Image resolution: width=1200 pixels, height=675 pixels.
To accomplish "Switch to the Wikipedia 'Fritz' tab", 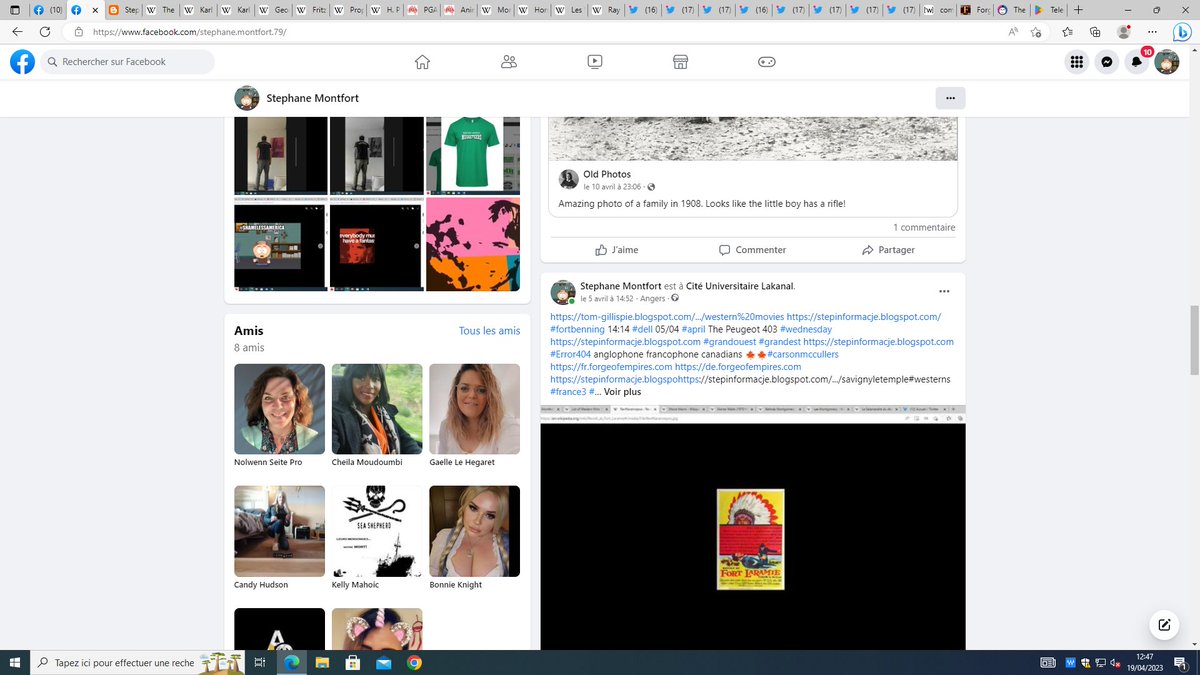I will click(x=309, y=9).
